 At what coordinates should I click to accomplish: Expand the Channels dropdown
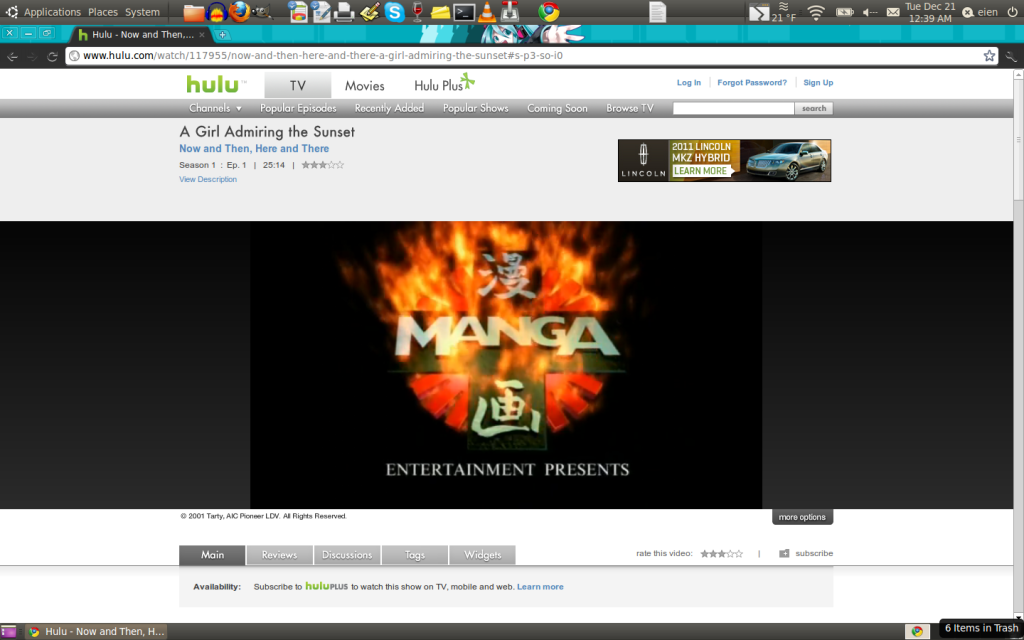click(216, 108)
